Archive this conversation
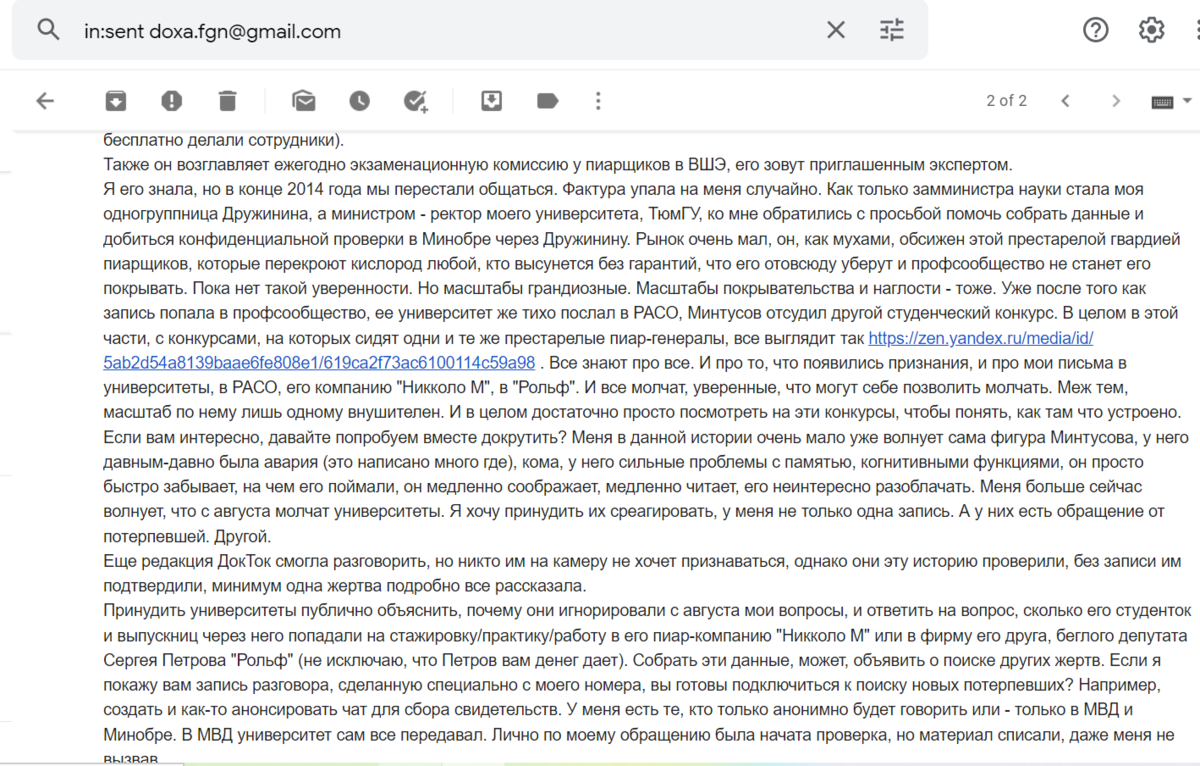Viewport: 1200px width, 766px height. (x=117, y=100)
